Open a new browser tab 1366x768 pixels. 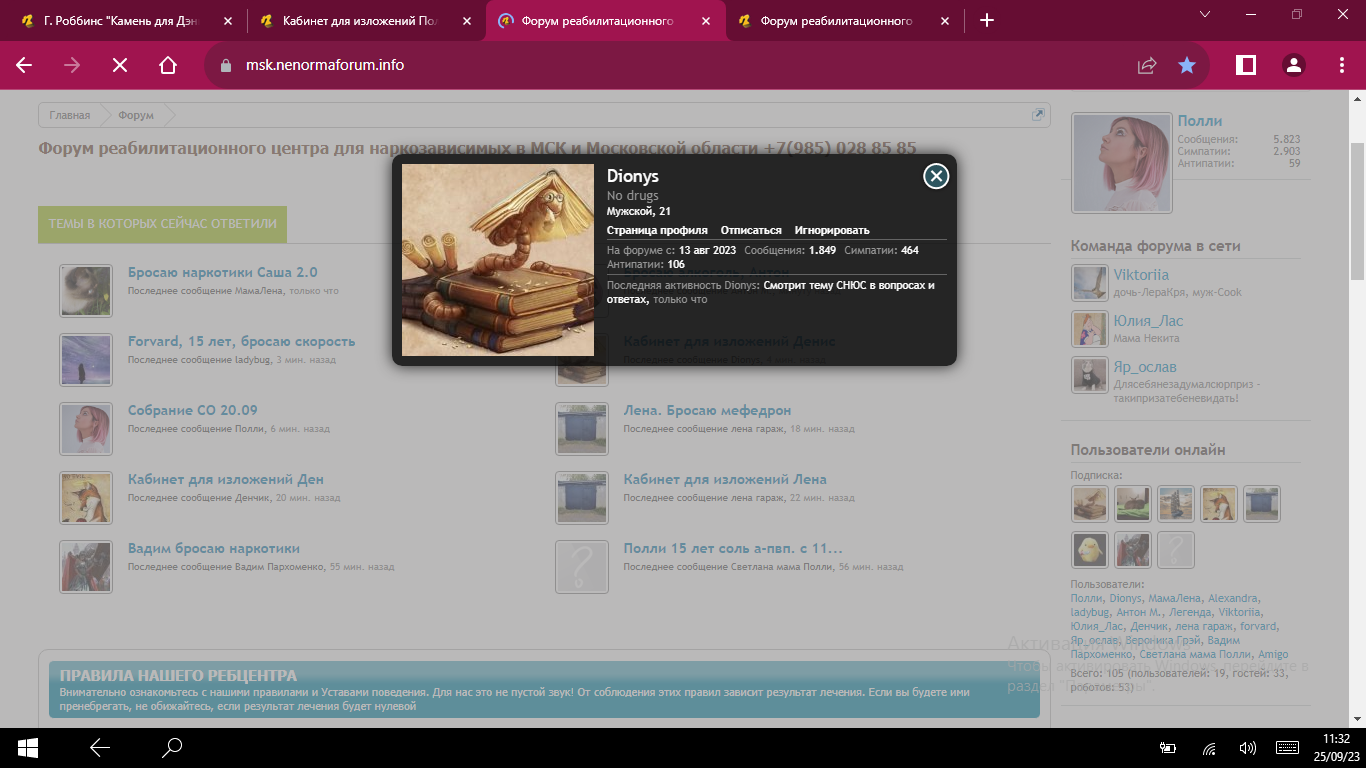click(987, 20)
